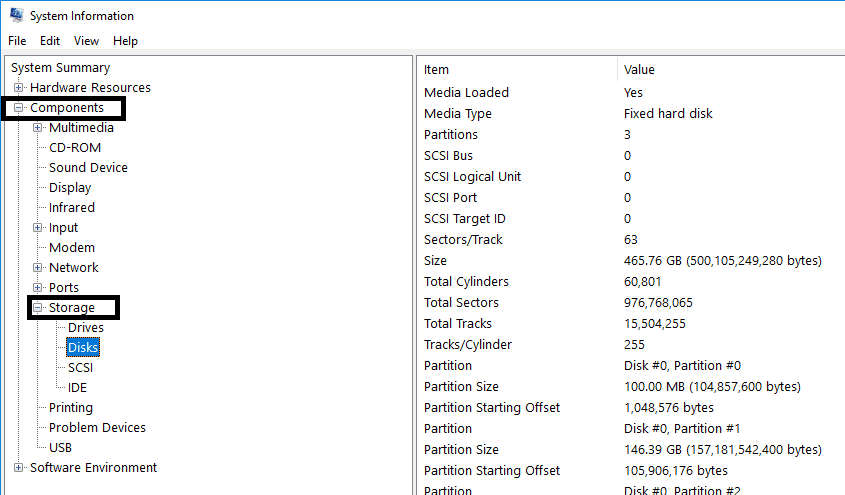The width and height of the screenshot is (845, 495).
Task: Click the 100.00 MB partition size value
Action: (x=712, y=387)
